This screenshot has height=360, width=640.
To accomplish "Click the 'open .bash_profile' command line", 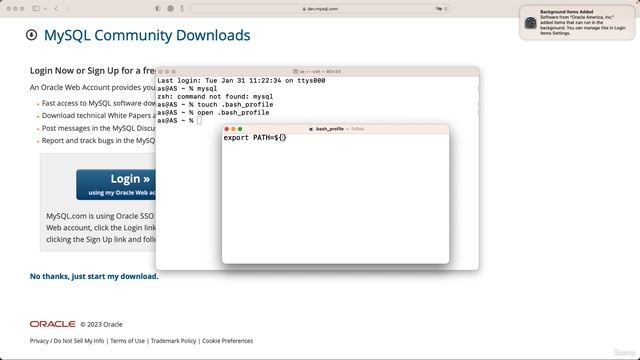I will tap(213, 113).
